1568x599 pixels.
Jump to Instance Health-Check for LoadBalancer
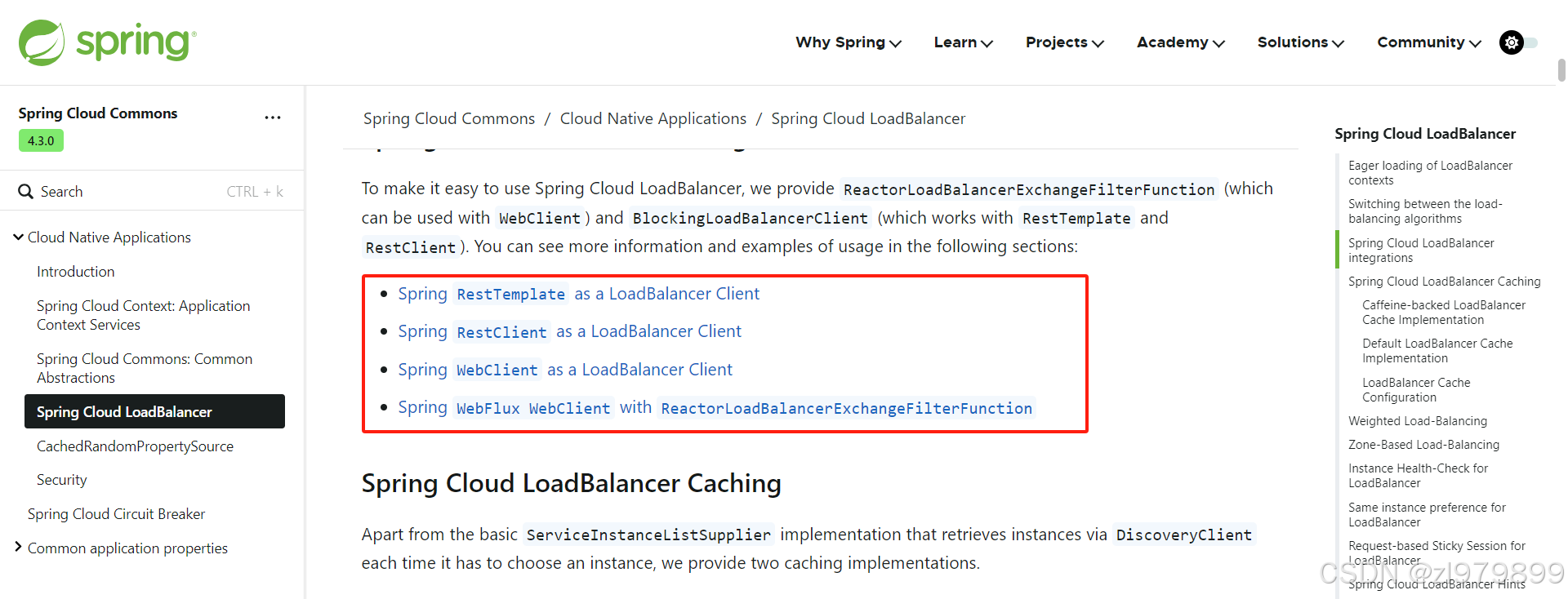(1418, 476)
